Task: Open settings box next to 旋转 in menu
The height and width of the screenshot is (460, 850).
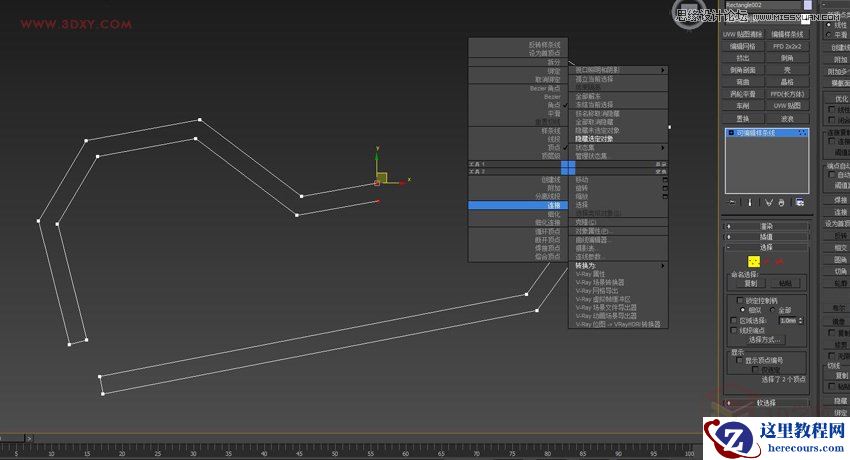Action: pos(665,188)
